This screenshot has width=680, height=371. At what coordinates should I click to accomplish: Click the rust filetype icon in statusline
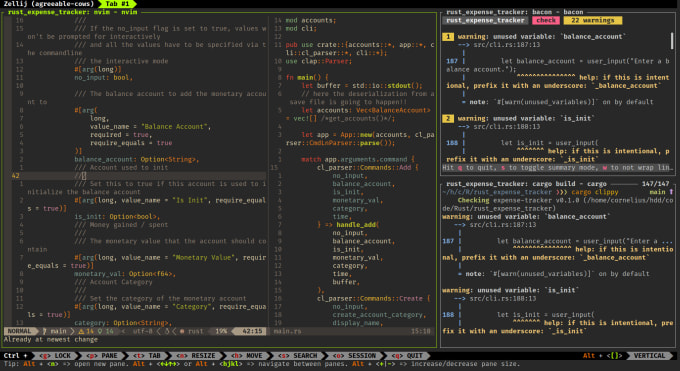click(x=182, y=331)
